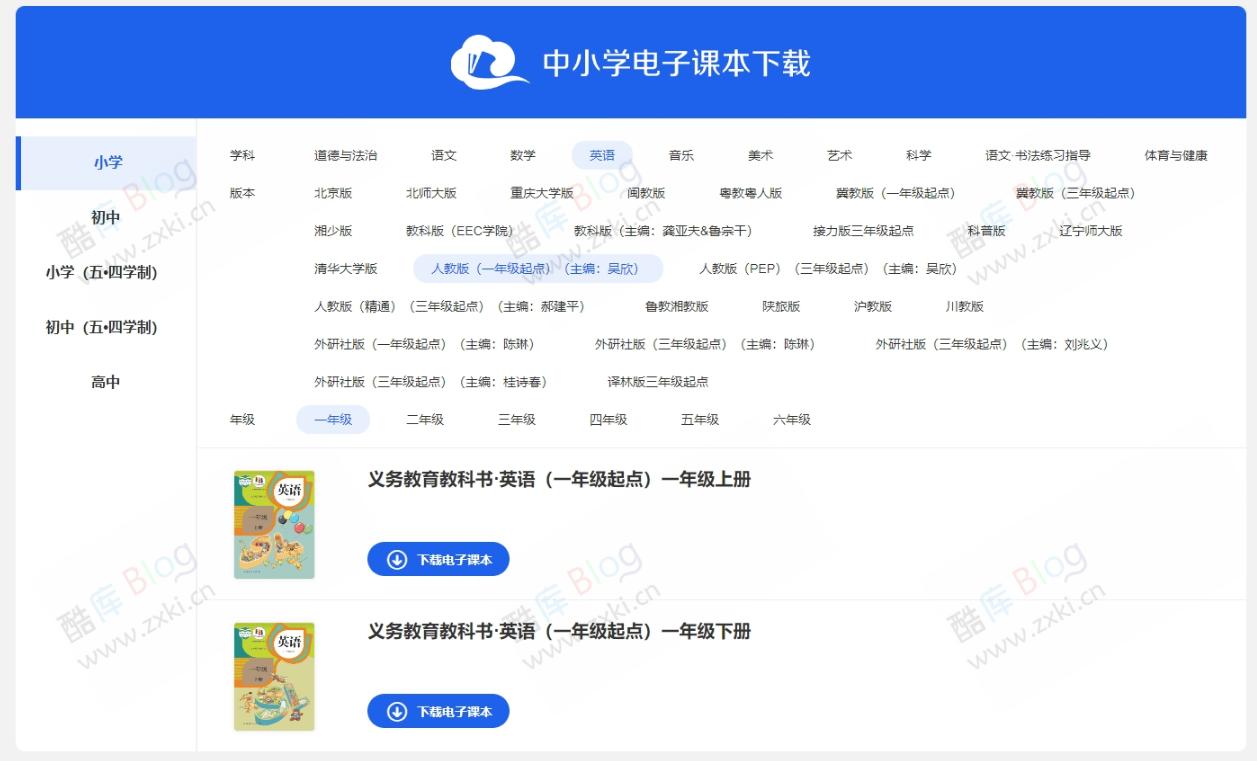Download 英语（一年级起点）一年级上册 textbook
Screen dimensions: 1257x761
(437, 559)
